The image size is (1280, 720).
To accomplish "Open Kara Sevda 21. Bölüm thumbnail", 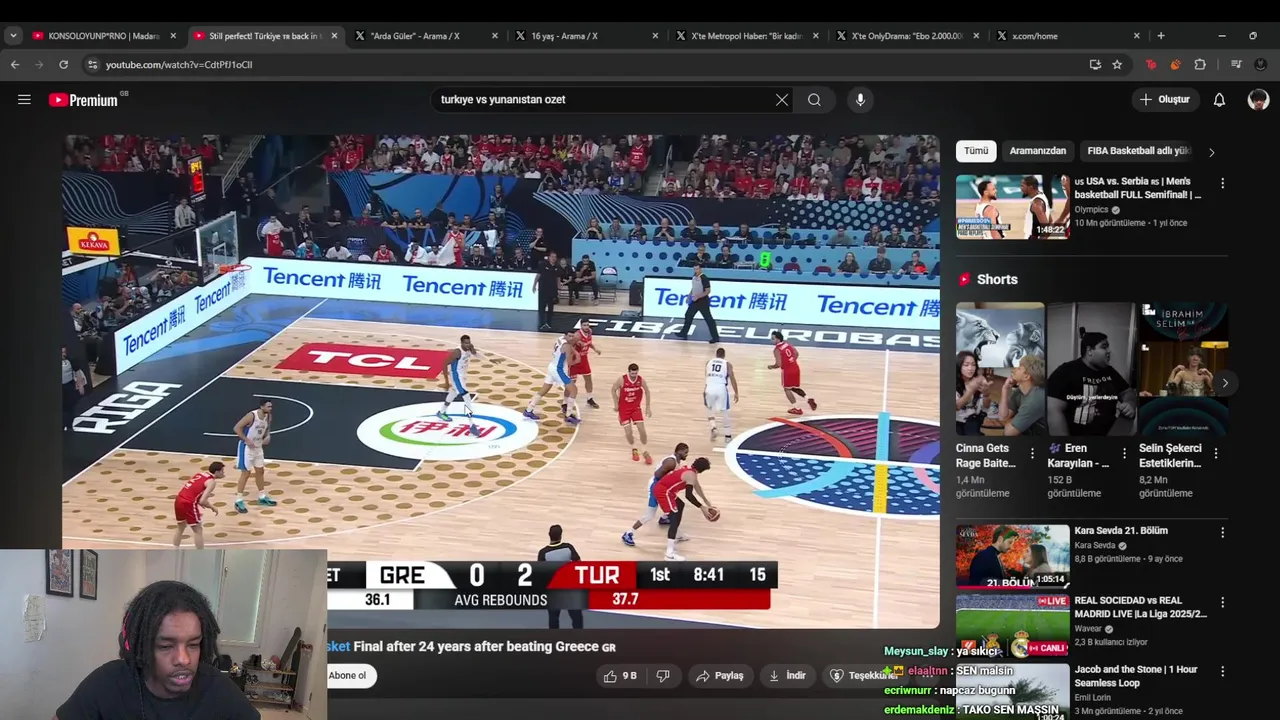I will (1012, 556).
